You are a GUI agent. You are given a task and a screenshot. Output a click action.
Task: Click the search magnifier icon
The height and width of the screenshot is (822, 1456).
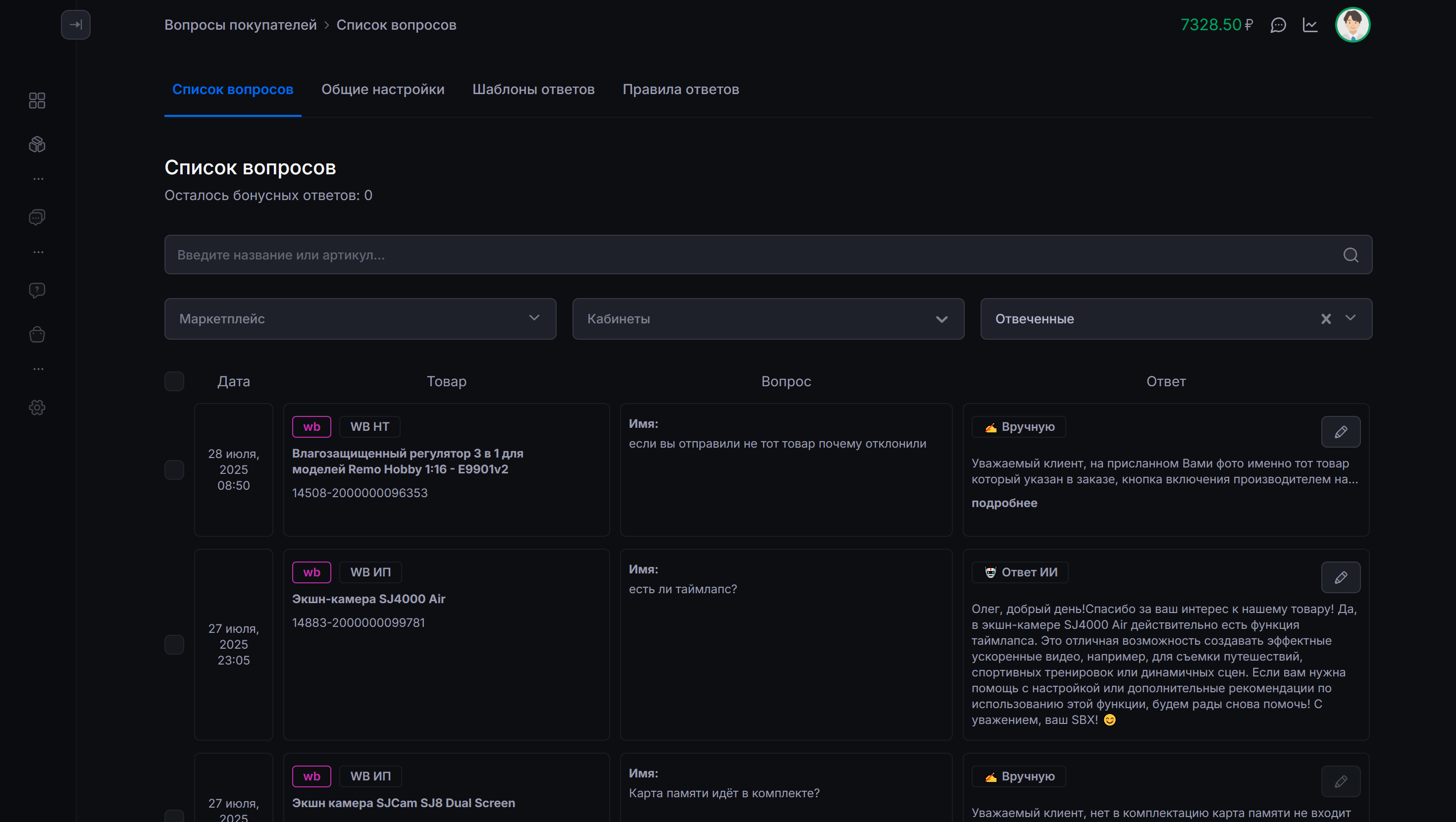click(x=1351, y=255)
